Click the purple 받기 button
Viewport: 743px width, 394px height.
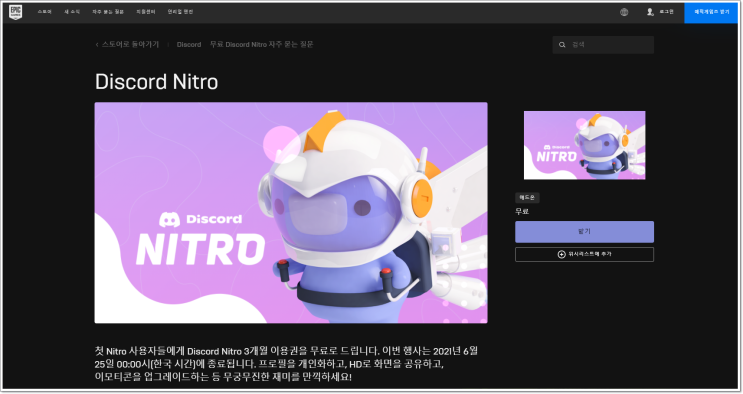coord(584,232)
